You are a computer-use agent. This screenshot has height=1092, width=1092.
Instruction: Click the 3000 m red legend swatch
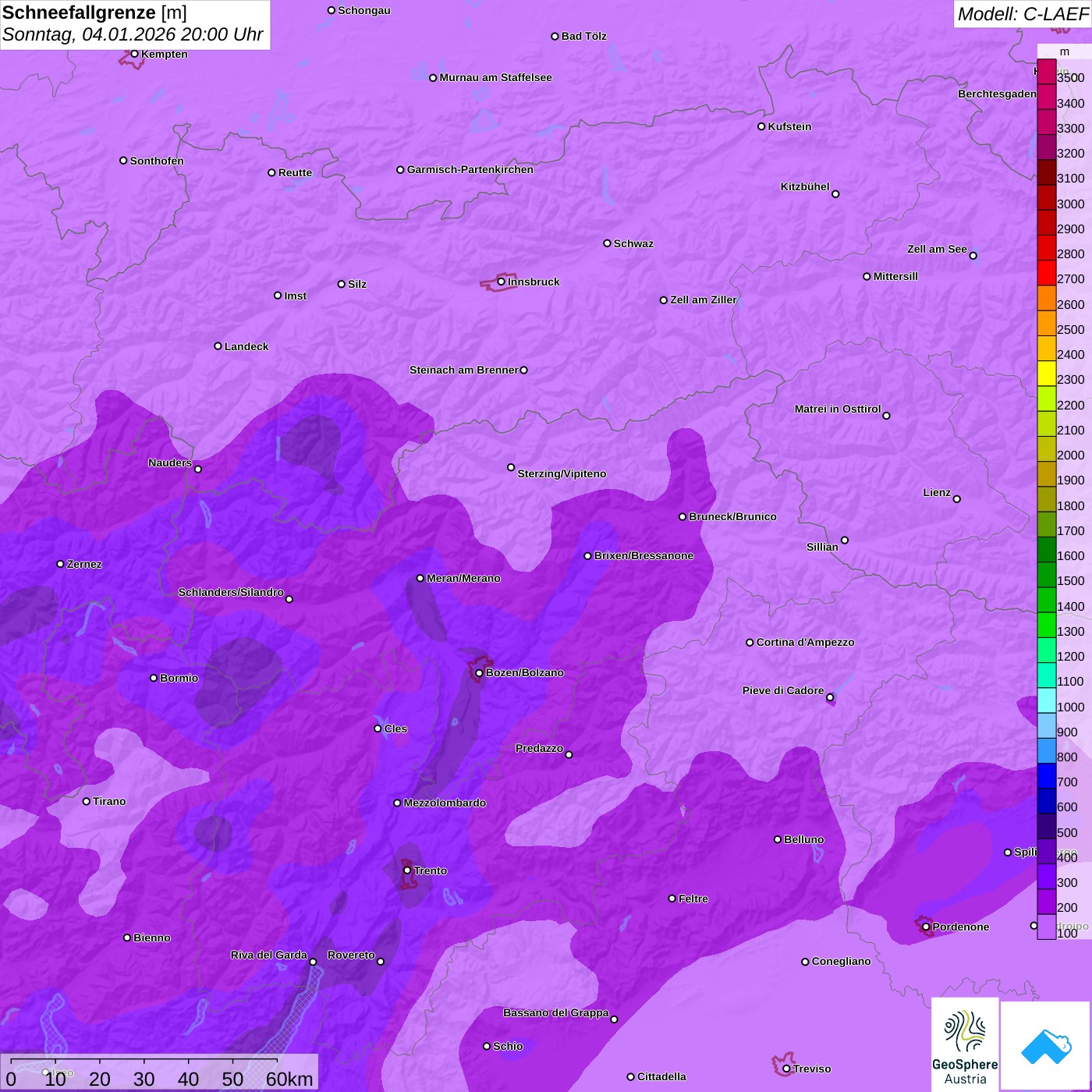pyautogui.click(x=1047, y=197)
